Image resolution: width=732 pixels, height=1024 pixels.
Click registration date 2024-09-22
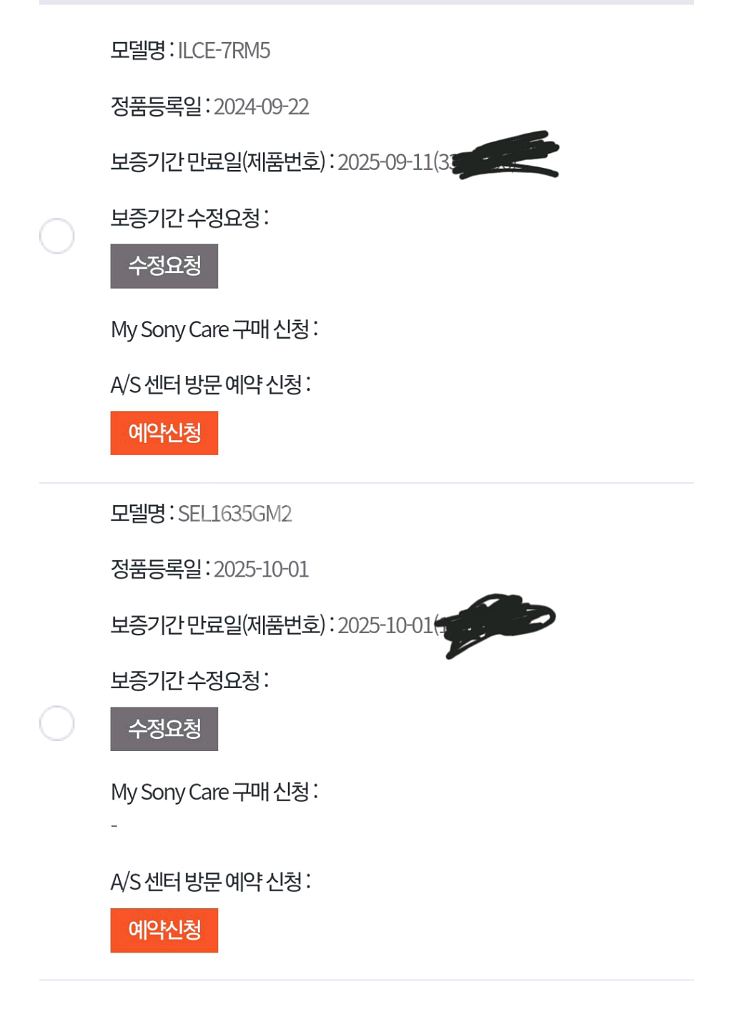[x=261, y=107]
